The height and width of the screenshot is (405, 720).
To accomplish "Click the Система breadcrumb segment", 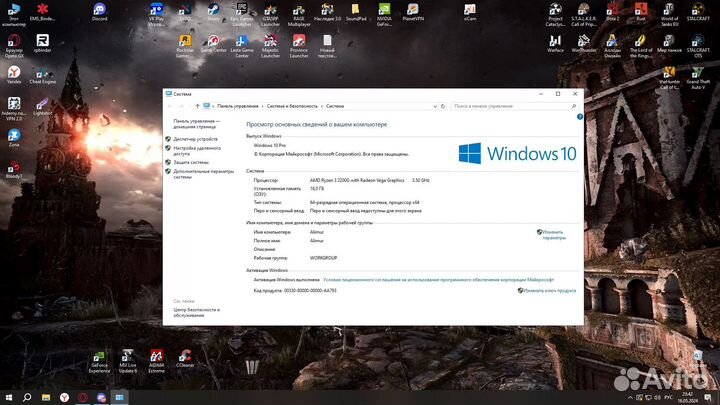I will click(x=335, y=106).
